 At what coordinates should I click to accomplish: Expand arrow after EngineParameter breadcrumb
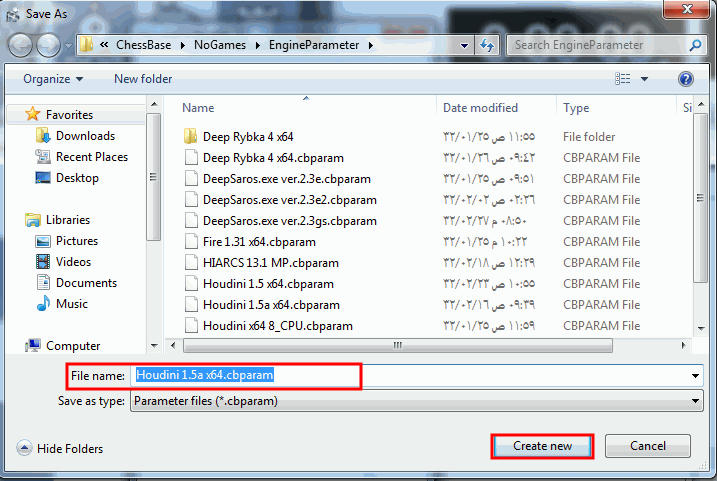tap(371, 45)
